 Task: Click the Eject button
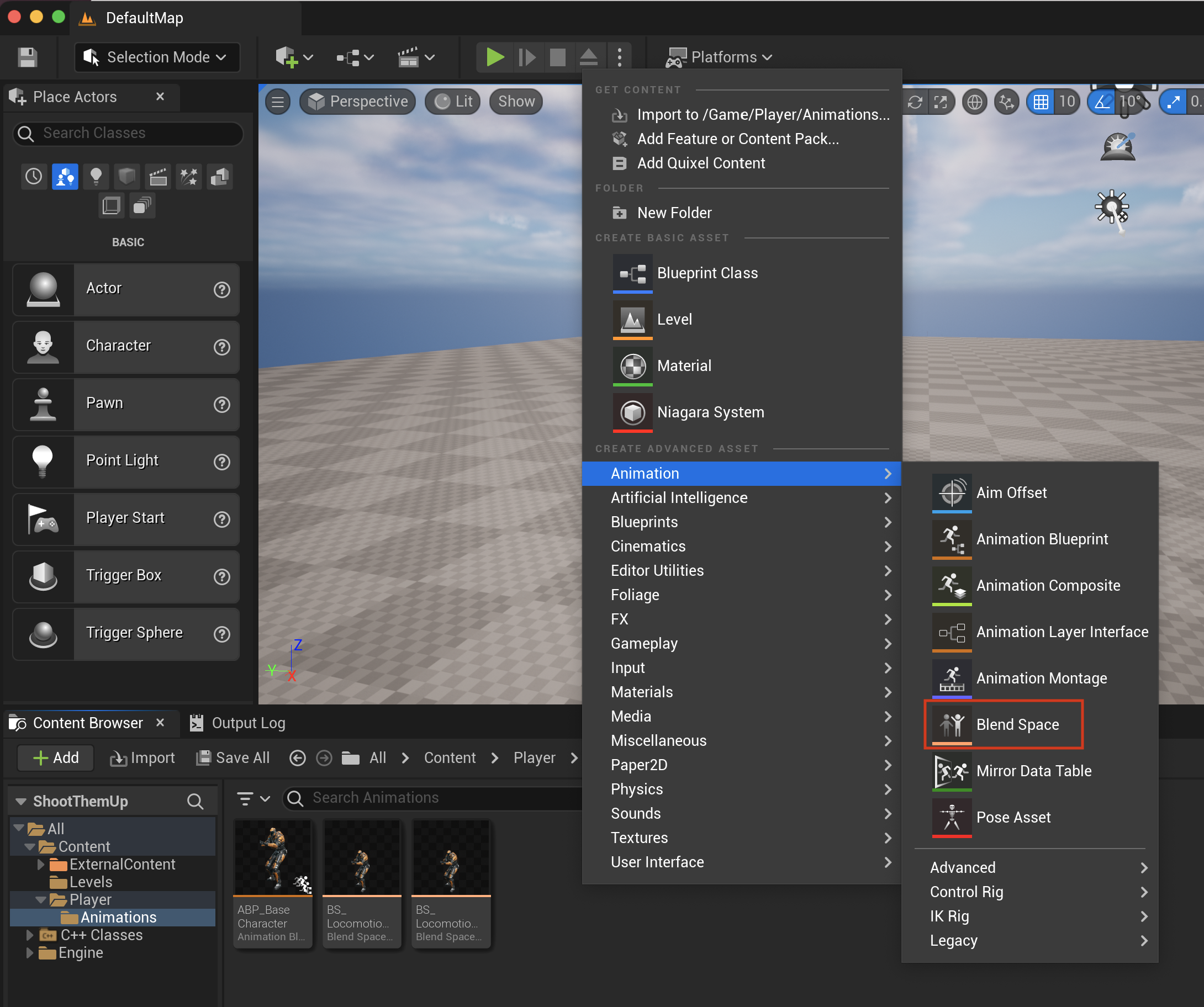pyautogui.click(x=589, y=57)
